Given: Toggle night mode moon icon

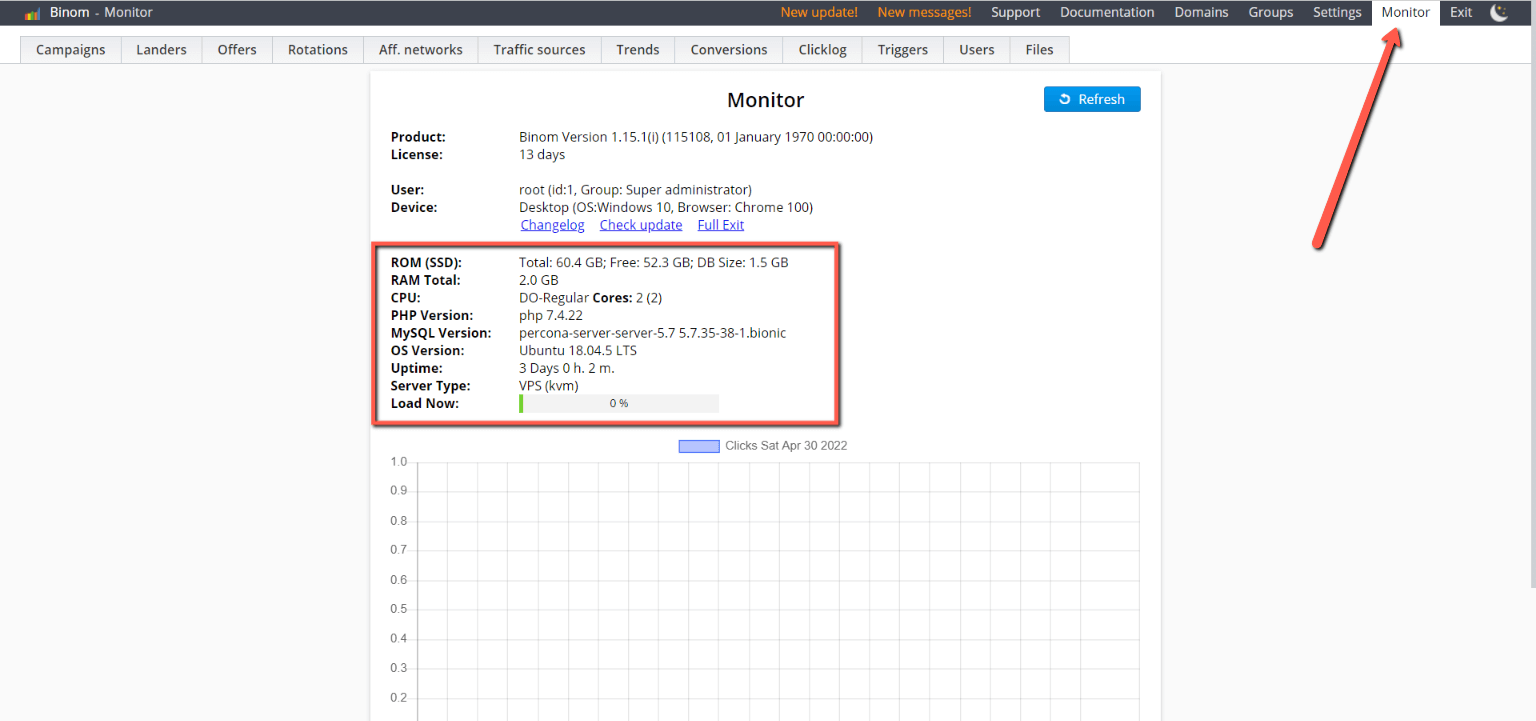Looking at the screenshot, I should click(1498, 13).
